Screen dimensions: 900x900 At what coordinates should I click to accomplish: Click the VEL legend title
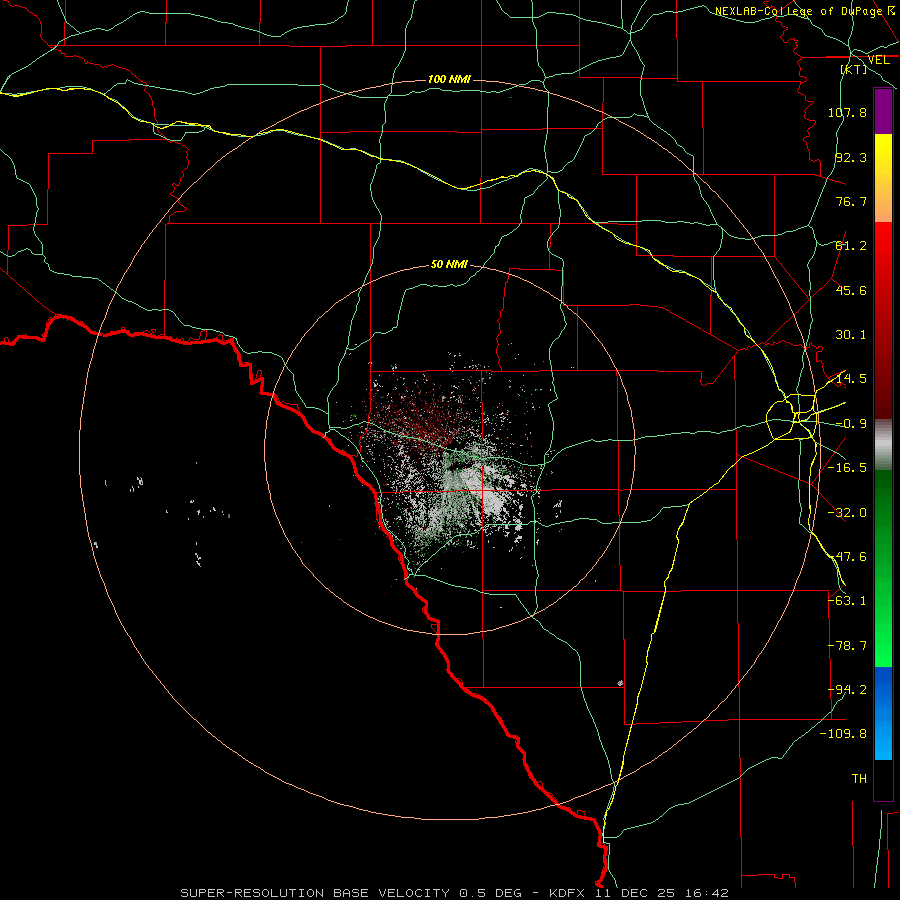coord(878,60)
